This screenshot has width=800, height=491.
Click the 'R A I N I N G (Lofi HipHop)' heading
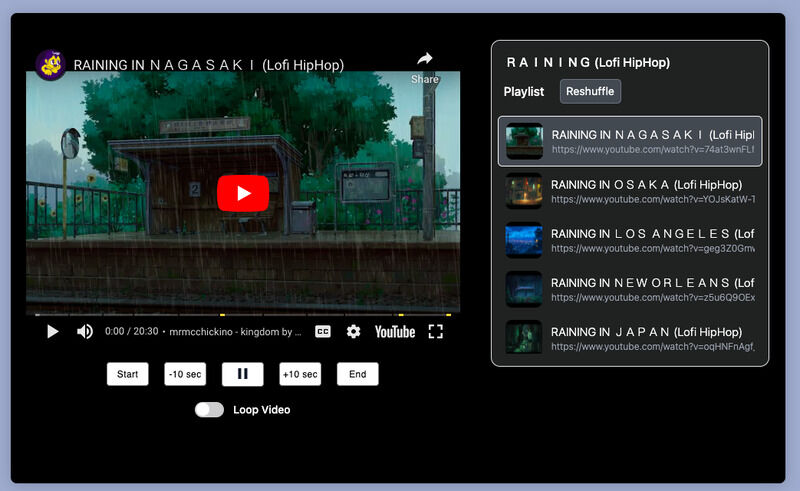coord(588,62)
